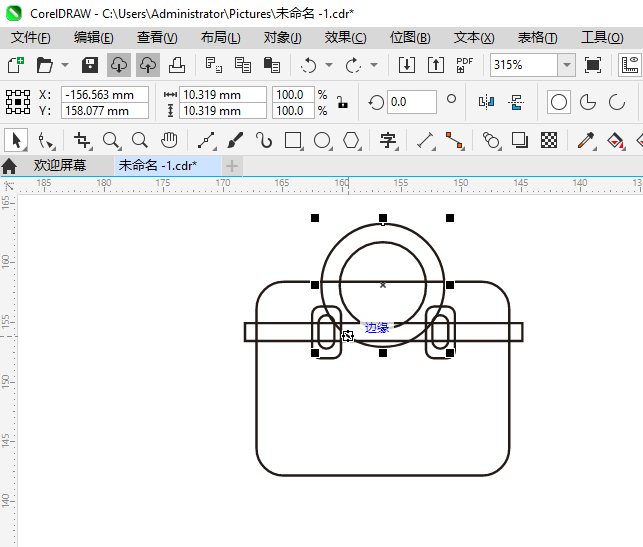This screenshot has width=643, height=547.
Task: Add a new document with plus tab
Action: pyautogui.click(x=232, y=165)
